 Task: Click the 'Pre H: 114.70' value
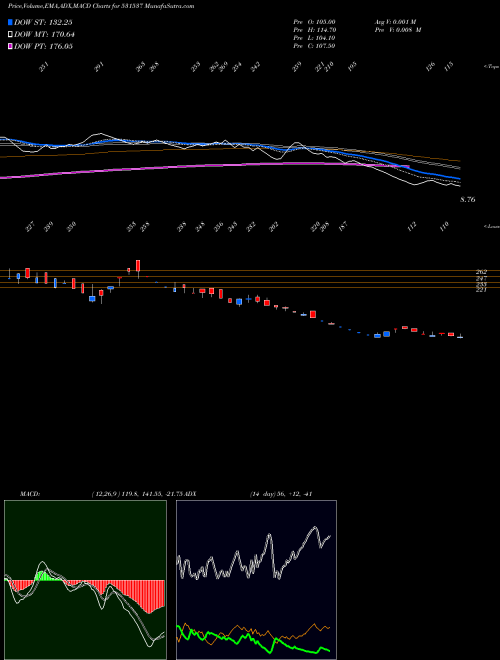coord(314,30)
